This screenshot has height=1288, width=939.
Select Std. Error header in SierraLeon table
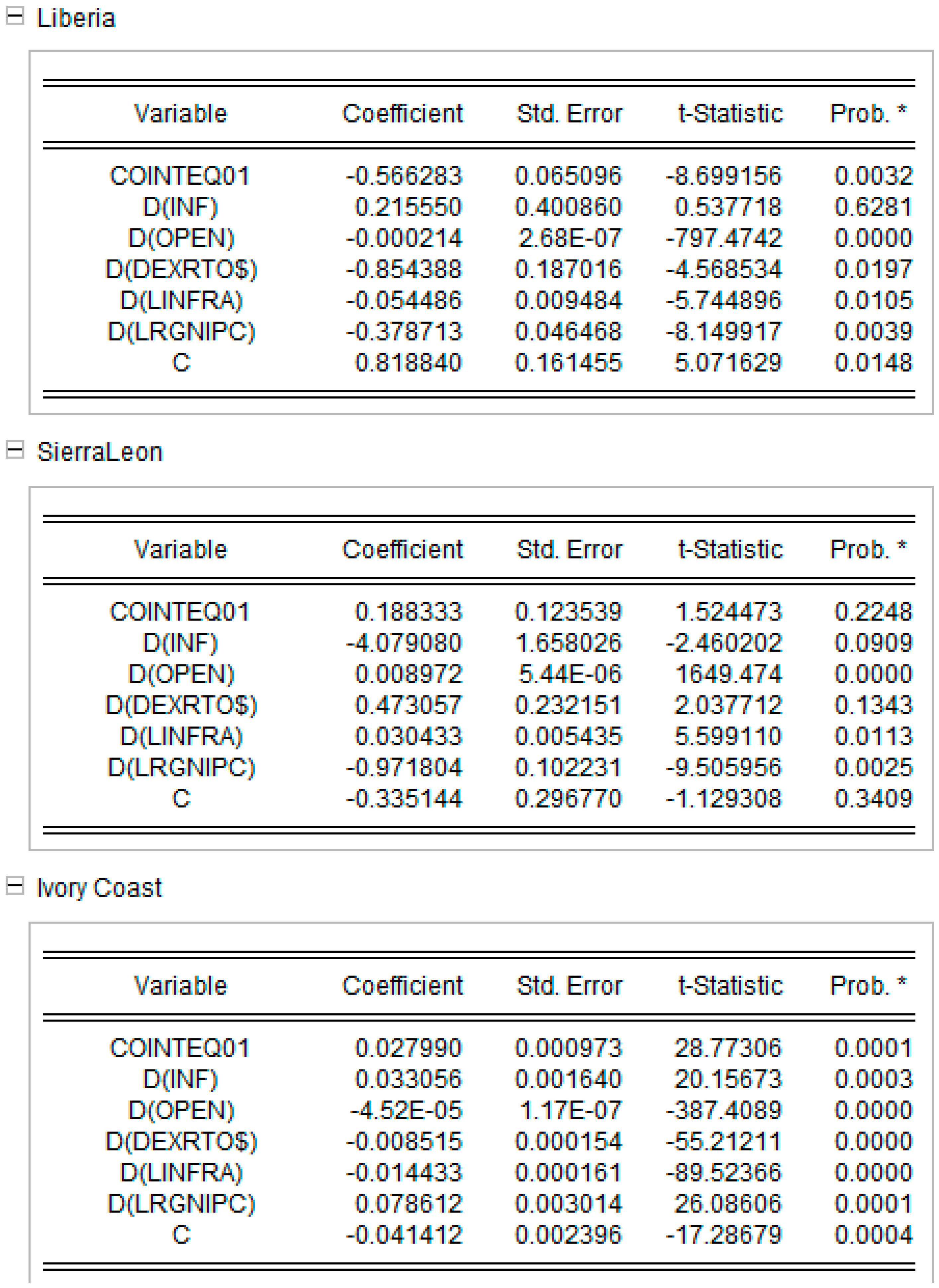click(569, 549)
